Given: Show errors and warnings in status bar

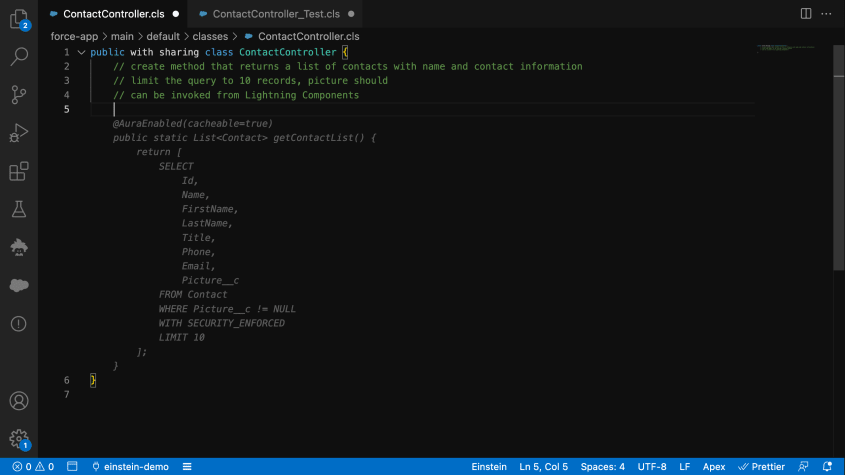Looking at the screenshot, I should 33,467.
